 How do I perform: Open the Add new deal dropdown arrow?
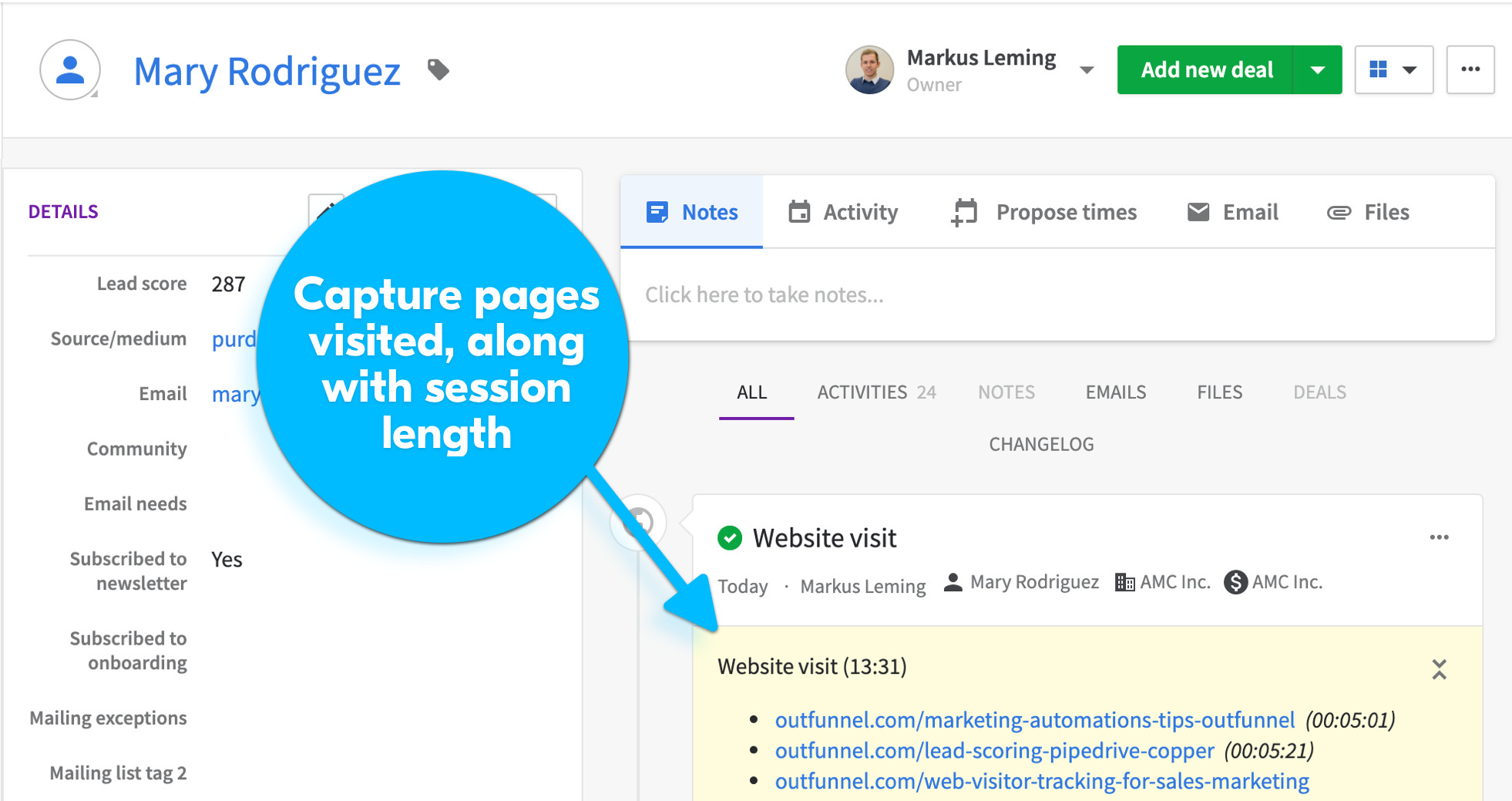(x=1318, y=70)
